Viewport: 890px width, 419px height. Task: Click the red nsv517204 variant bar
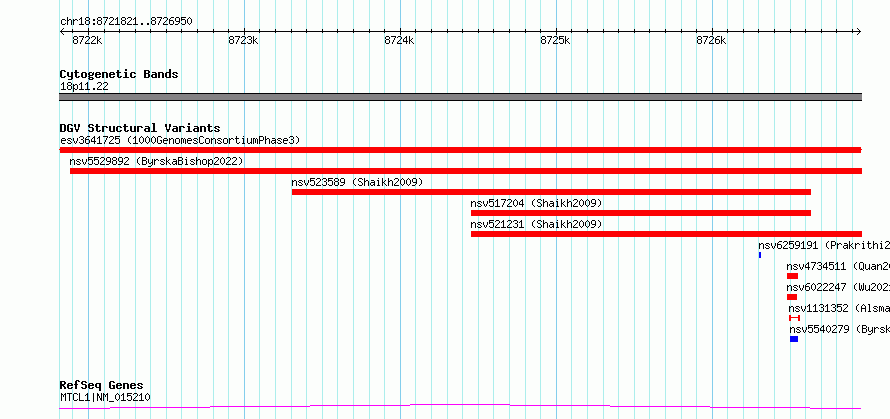coord(641,213)
